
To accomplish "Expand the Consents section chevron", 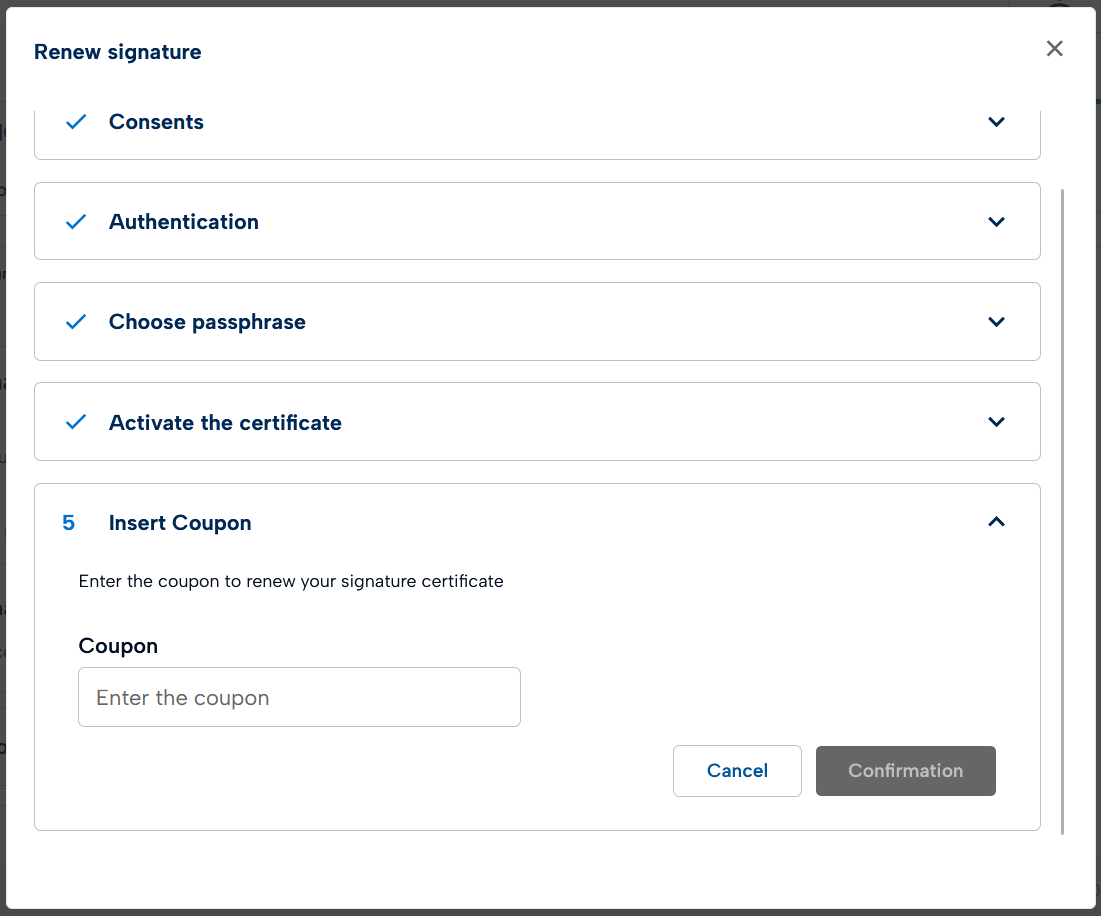I will pyautogui.click(x=996, y=122).
